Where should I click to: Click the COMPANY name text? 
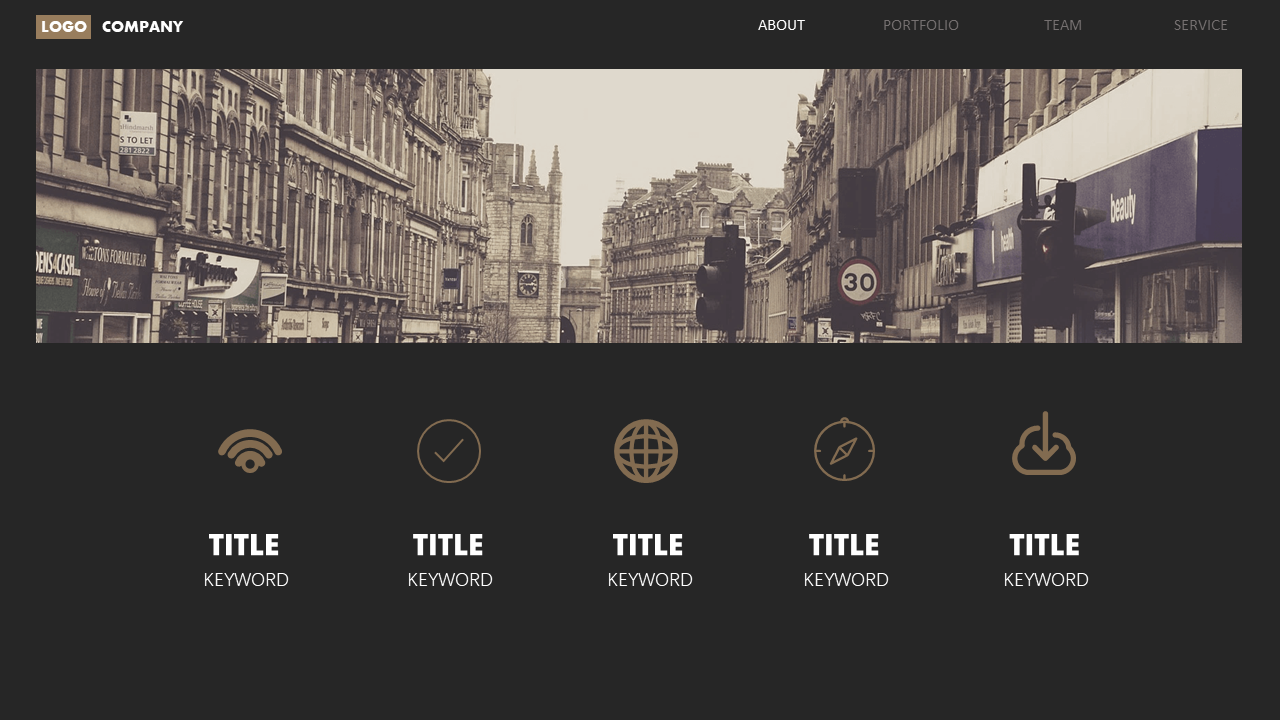pos(142,27)
